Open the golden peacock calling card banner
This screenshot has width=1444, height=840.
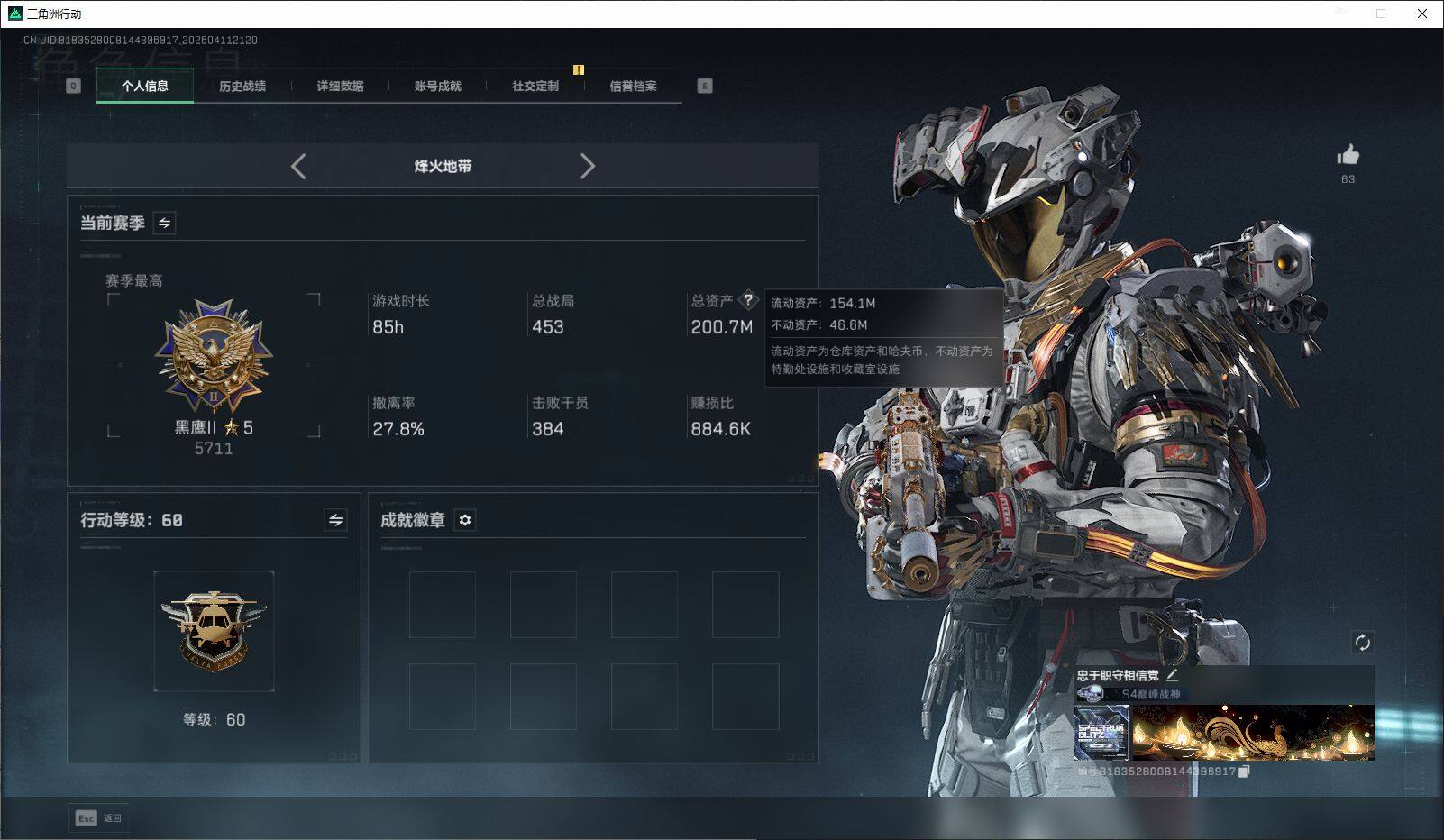click(1253, 733)
